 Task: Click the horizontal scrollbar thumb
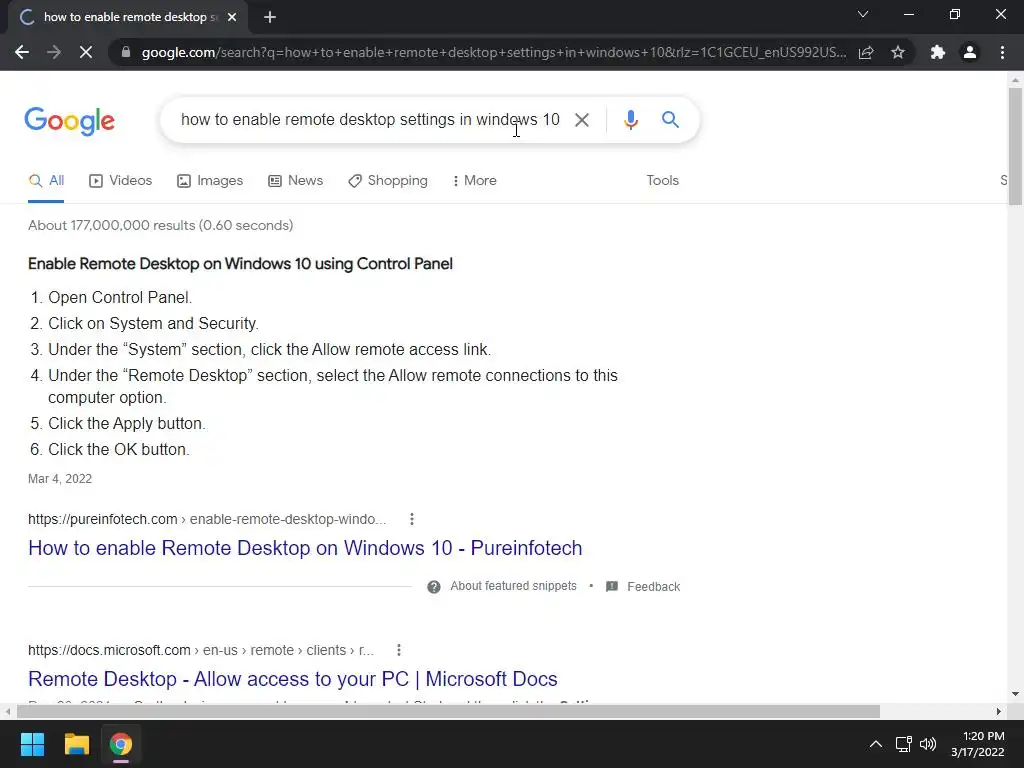[x=448, y=711]
